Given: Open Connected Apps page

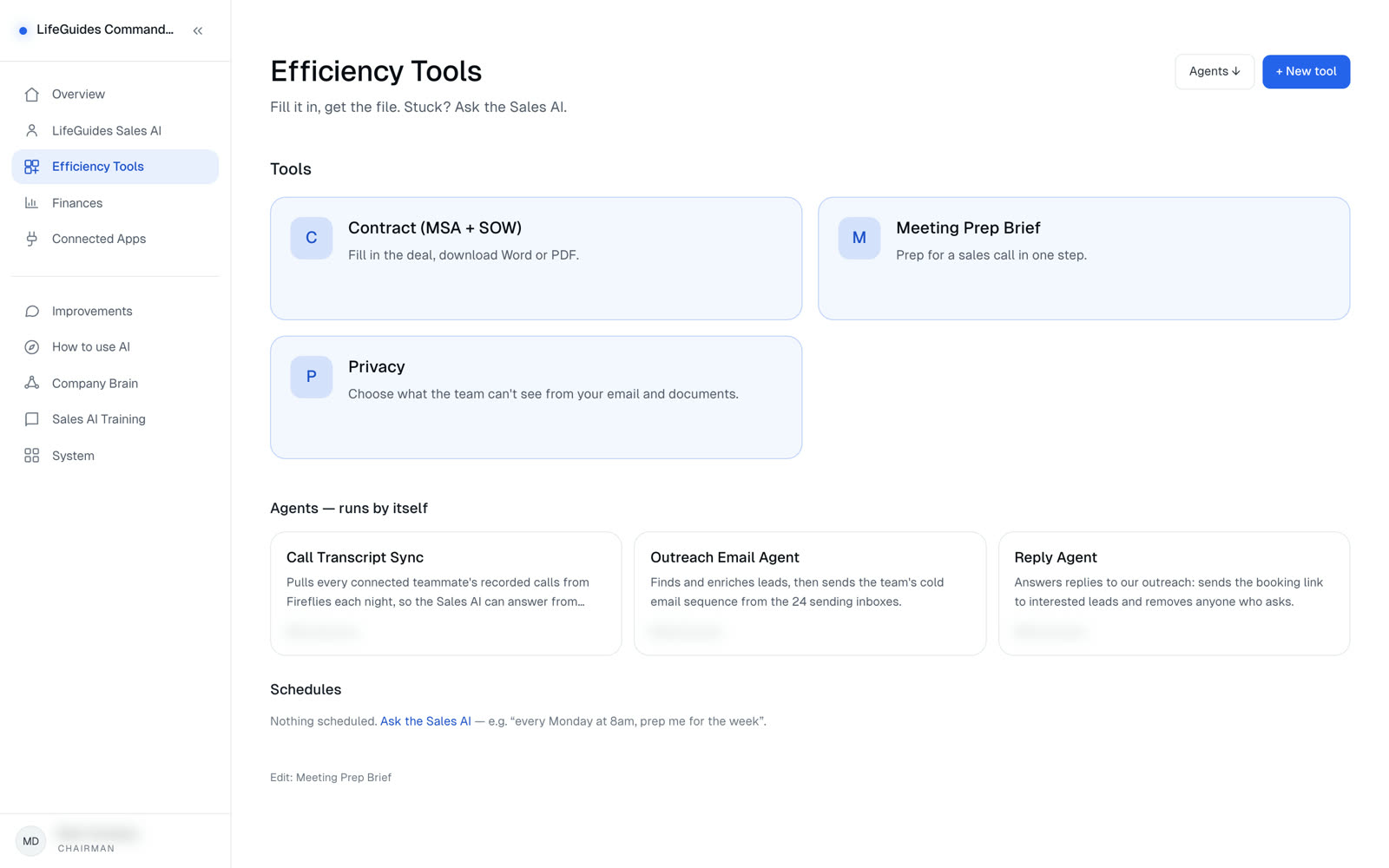Looking at the screenshot, I should 115,239.
